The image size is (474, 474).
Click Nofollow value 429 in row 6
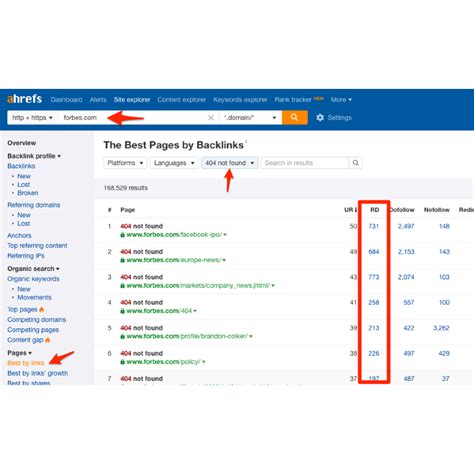[444, 353]
